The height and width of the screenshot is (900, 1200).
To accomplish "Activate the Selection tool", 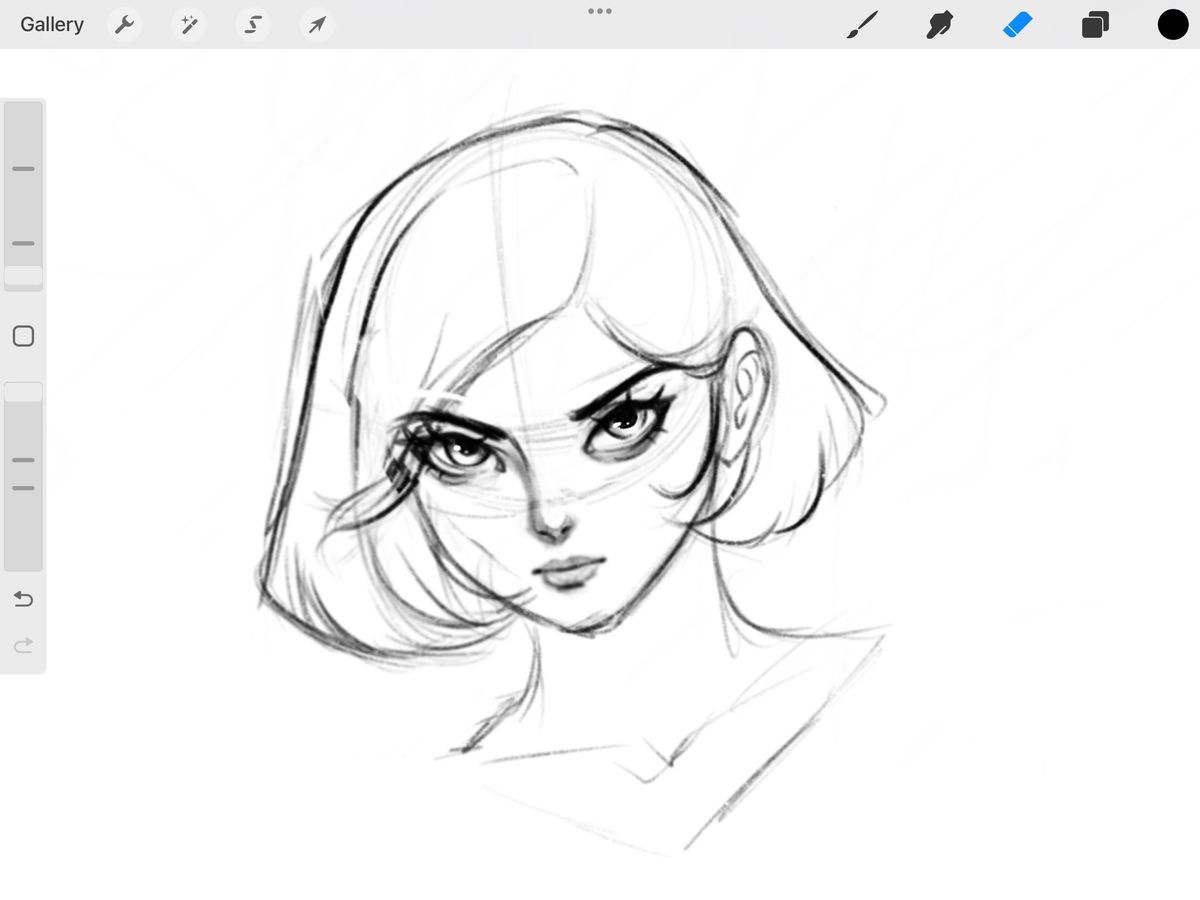I will 253,25.
